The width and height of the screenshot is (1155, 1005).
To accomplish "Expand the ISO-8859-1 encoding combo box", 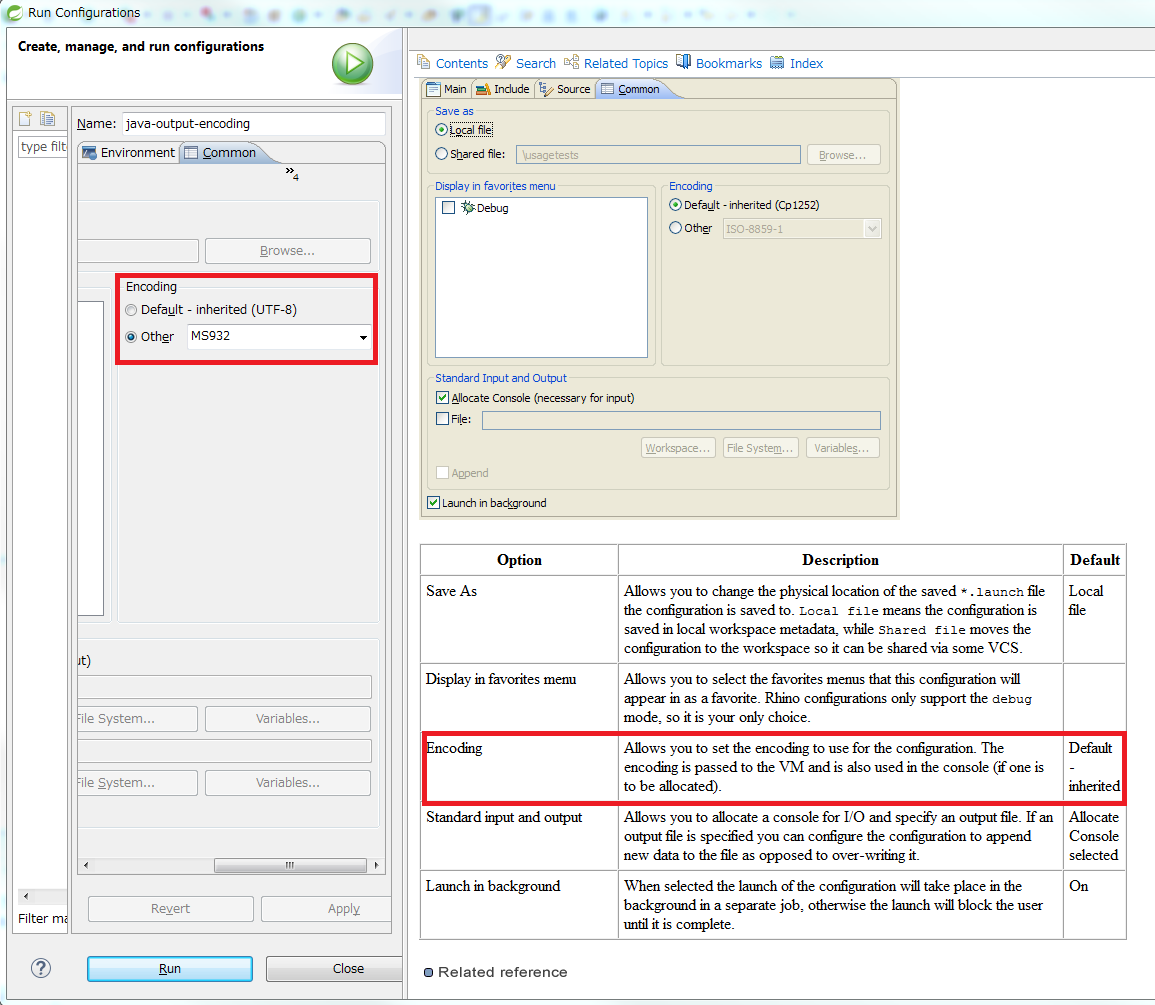I will click(x=871, y=228).
